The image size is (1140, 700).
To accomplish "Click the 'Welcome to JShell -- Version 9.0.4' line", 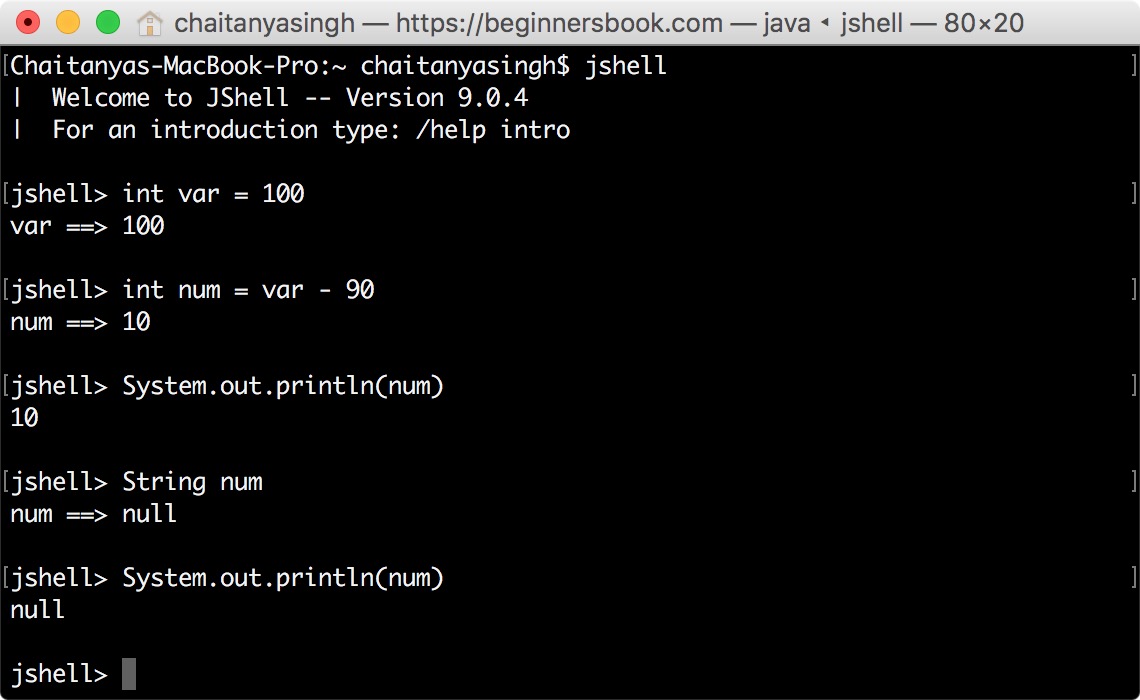I will click(289, 98).
